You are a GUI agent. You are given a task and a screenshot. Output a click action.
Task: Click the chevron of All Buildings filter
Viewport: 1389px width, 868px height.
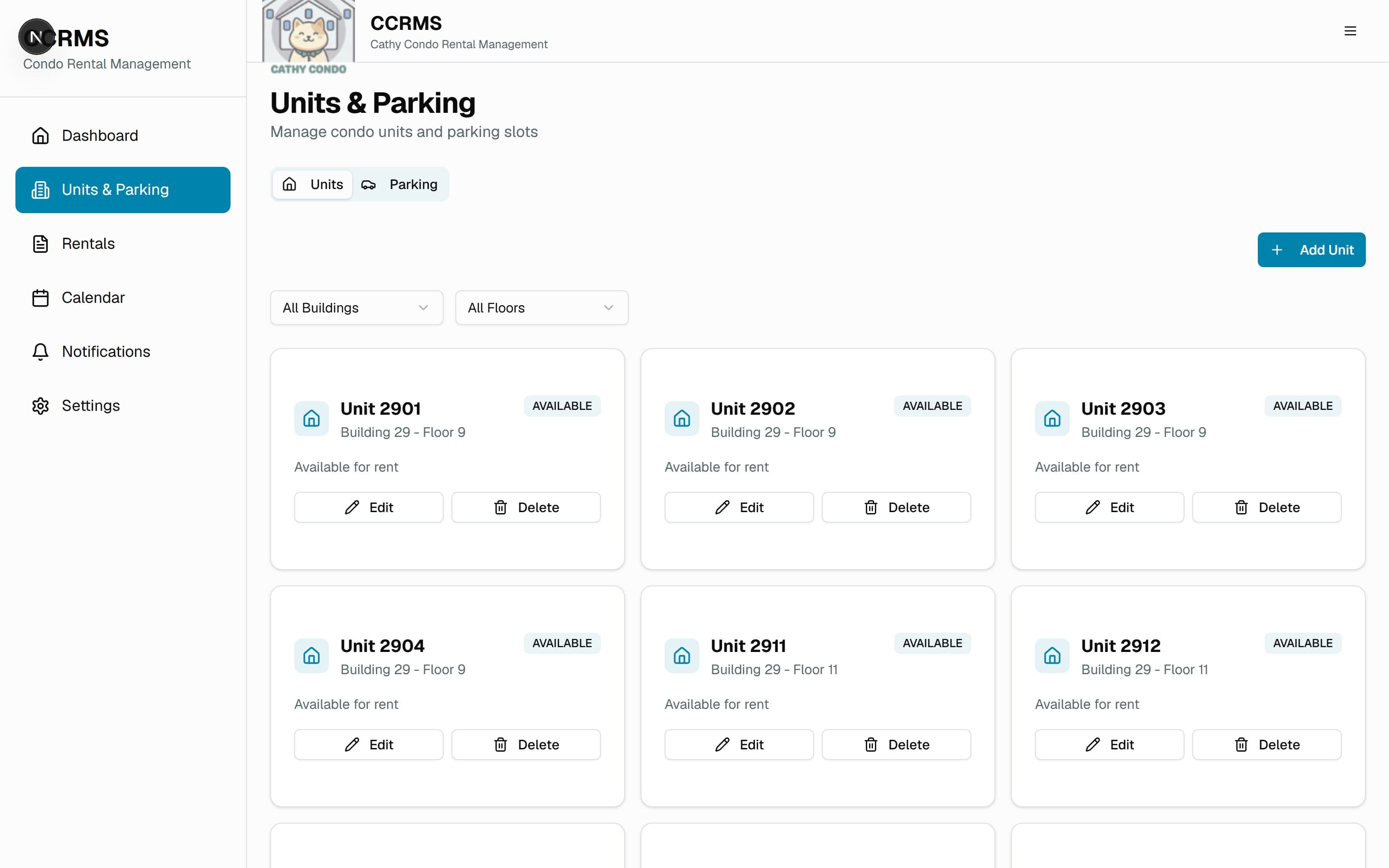[x=423, y=308]
